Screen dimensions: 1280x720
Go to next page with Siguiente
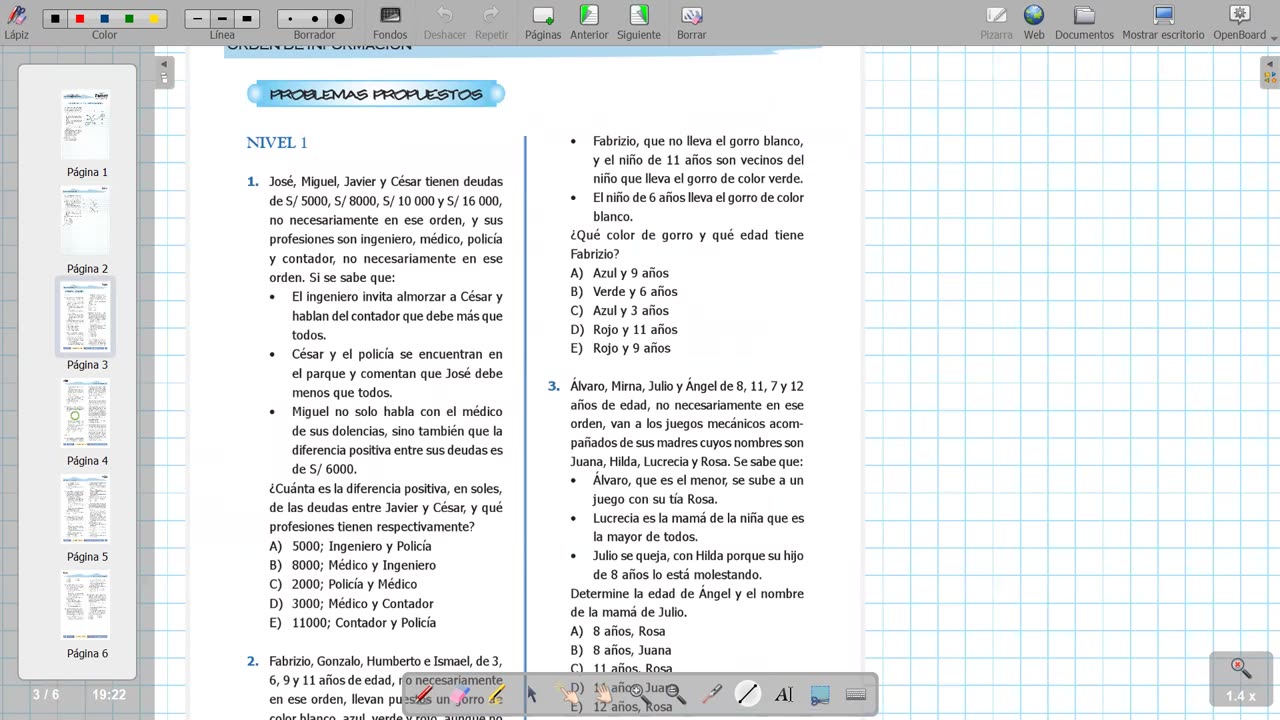(x=639, y=21)
